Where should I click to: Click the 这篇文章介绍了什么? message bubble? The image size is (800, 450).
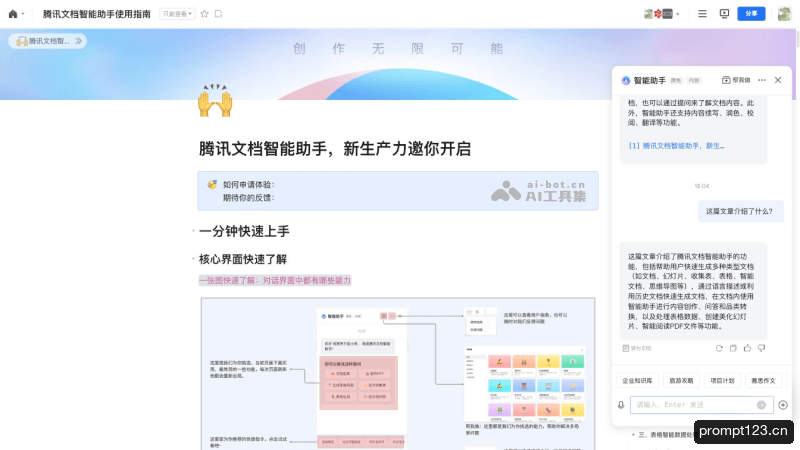coord(739,211)
